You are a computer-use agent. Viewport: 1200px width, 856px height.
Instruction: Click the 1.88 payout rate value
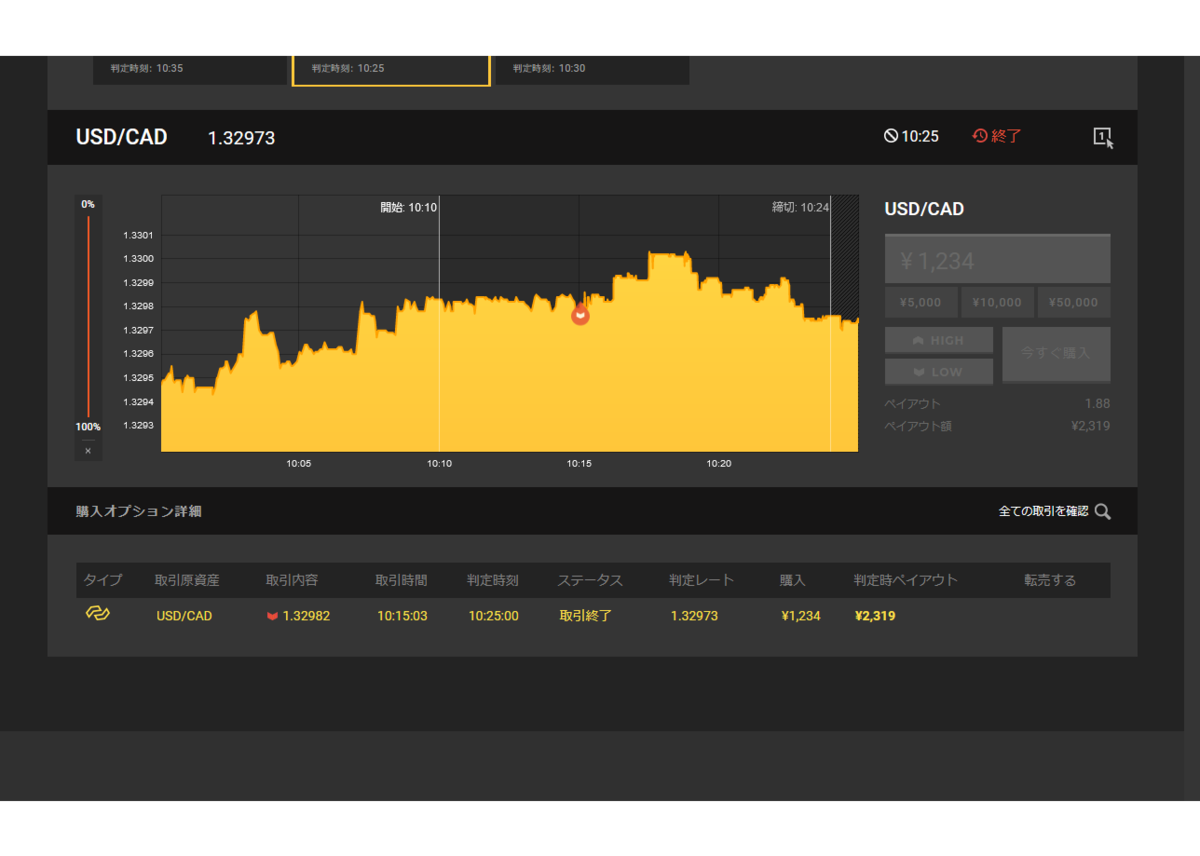1097,404
